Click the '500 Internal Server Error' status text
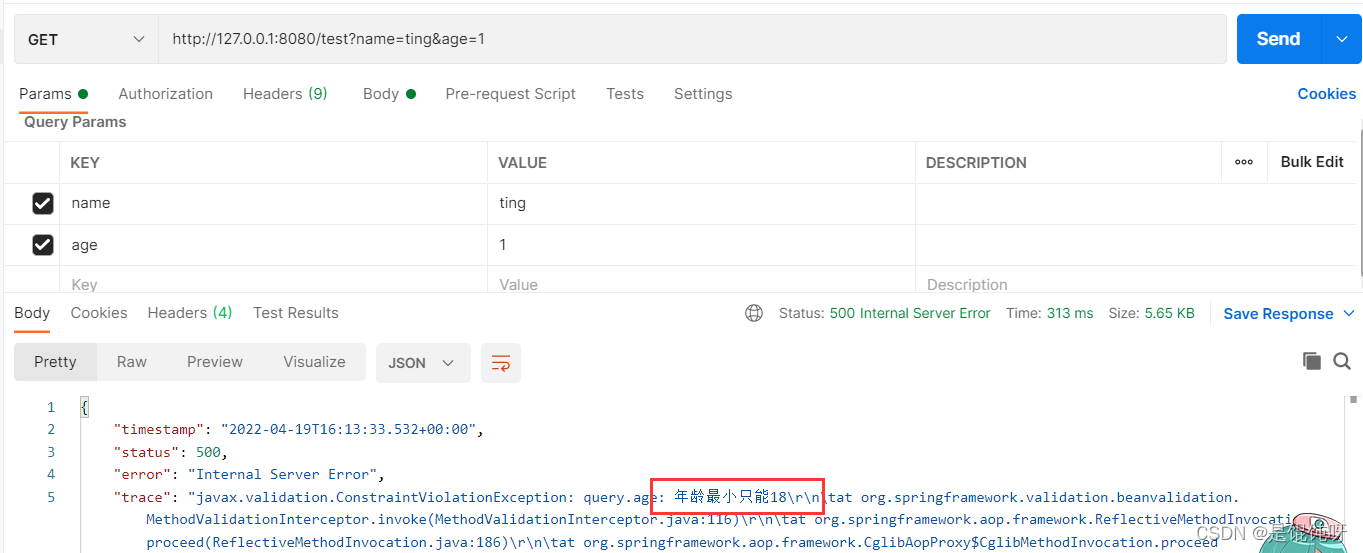The height and width of the screenshot is (553, 1363). (910, 313)
